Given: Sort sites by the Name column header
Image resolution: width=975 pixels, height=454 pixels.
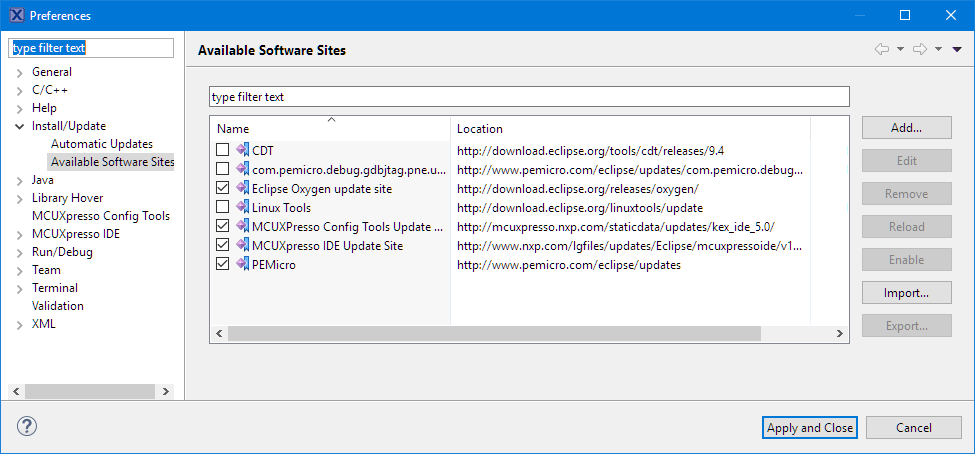Looking at the screenshot, I should (330, 129).
